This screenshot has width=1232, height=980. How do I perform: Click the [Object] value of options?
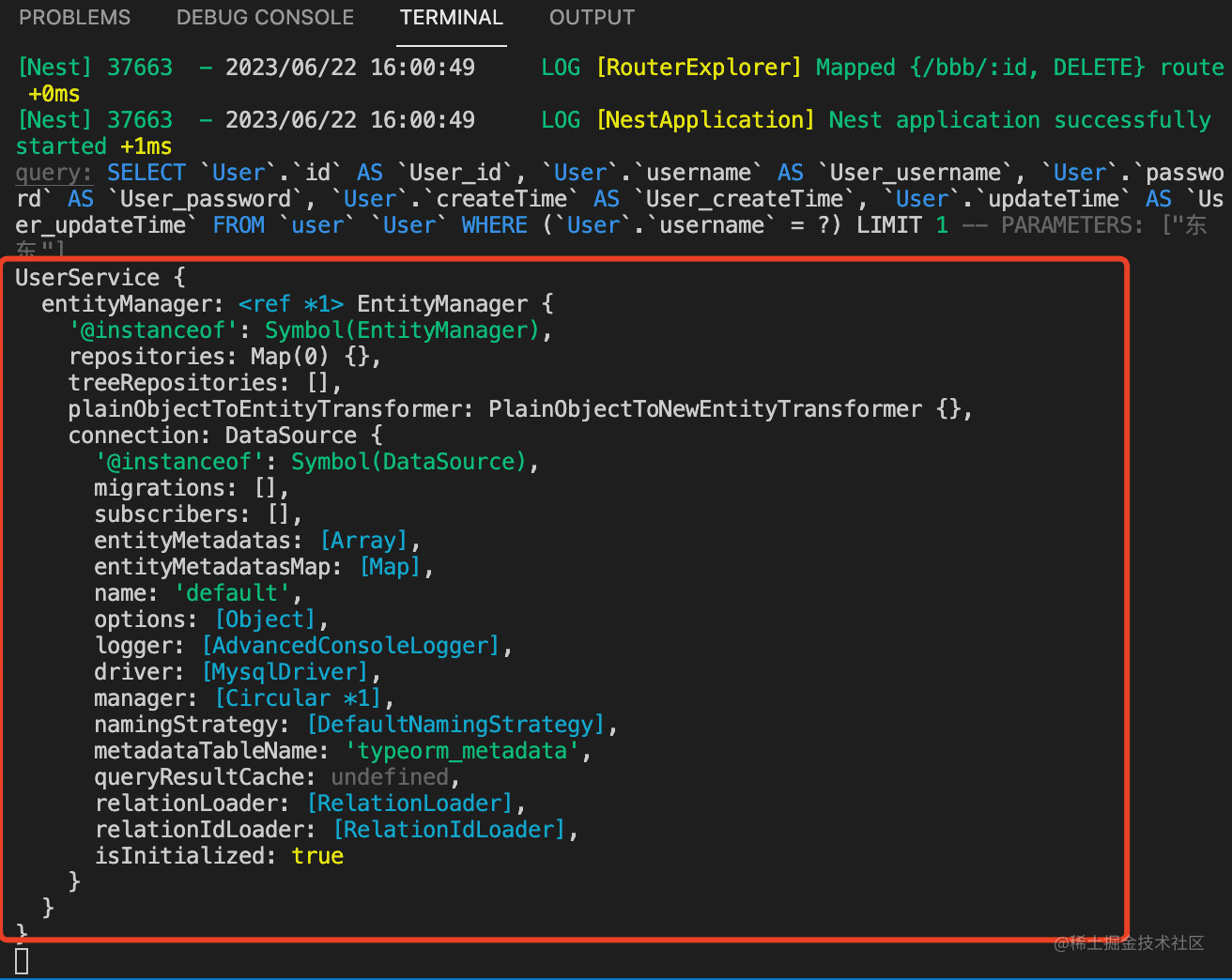[x=265, y=620]
